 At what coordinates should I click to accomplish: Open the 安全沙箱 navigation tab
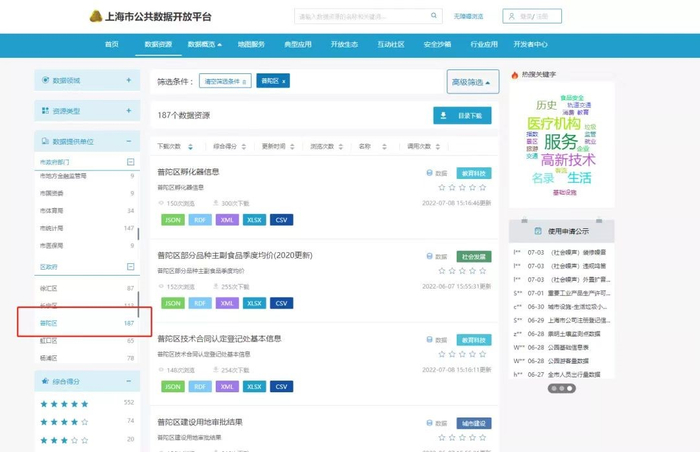pos(437,44)
